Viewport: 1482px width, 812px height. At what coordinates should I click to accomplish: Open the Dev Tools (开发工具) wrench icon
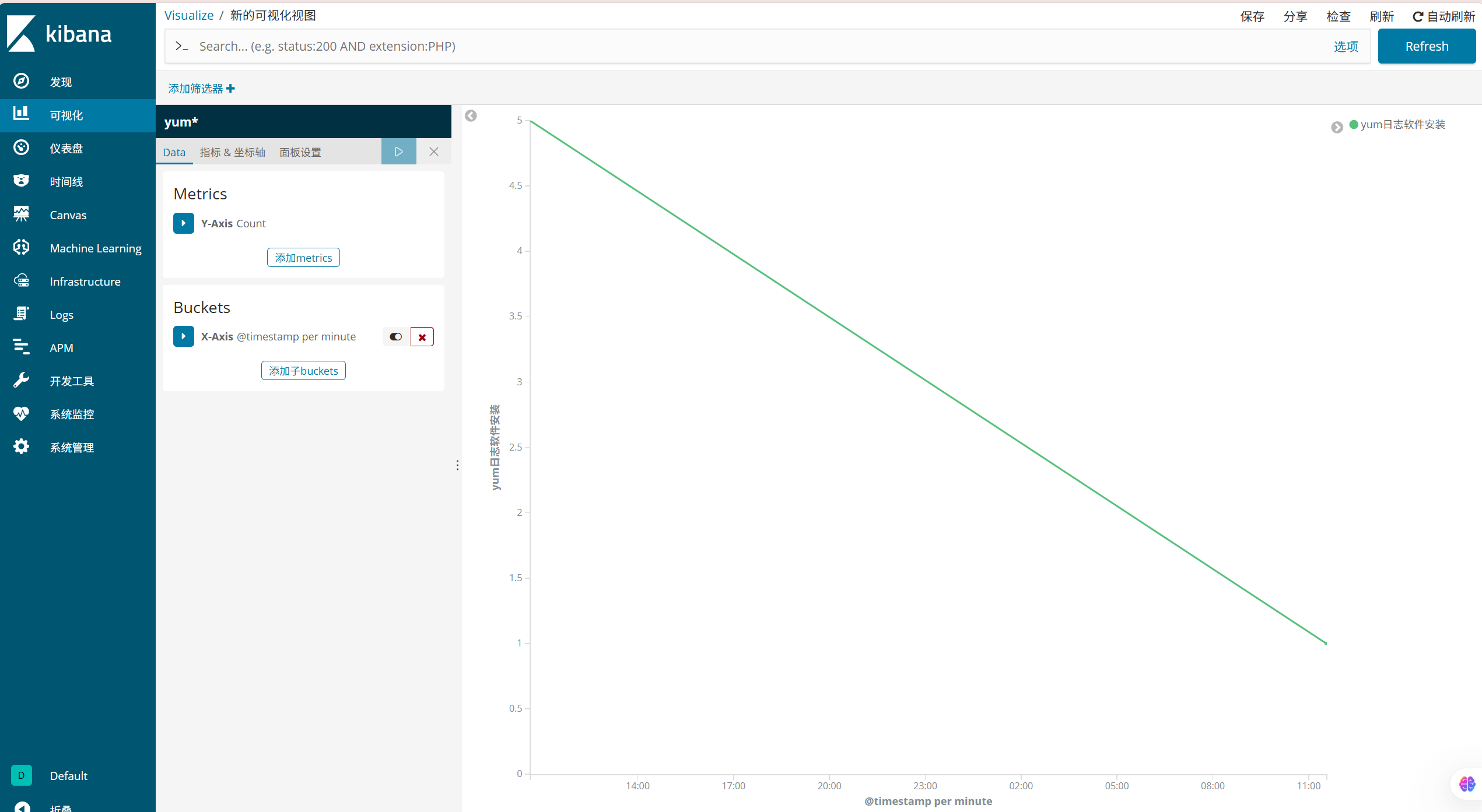pos(22,380)
